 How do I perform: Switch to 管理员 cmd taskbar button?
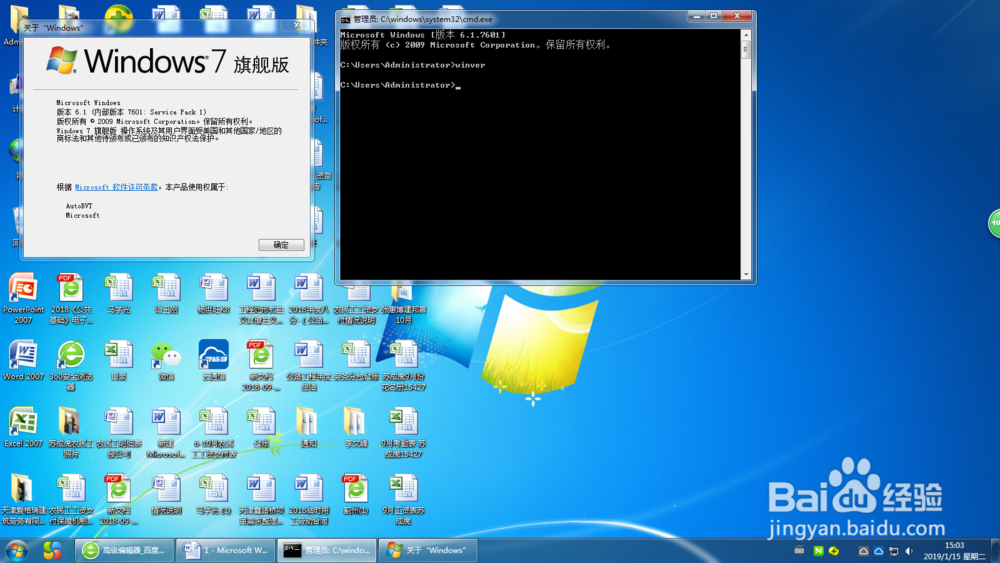(x=327, y=550)
